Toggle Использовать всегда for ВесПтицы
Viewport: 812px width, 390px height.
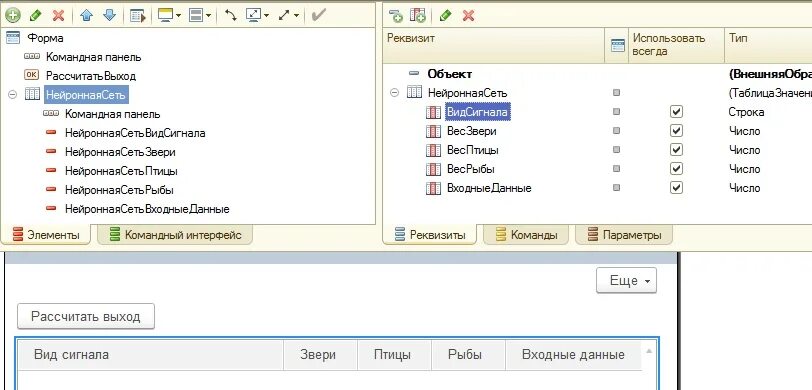[676, 150]
